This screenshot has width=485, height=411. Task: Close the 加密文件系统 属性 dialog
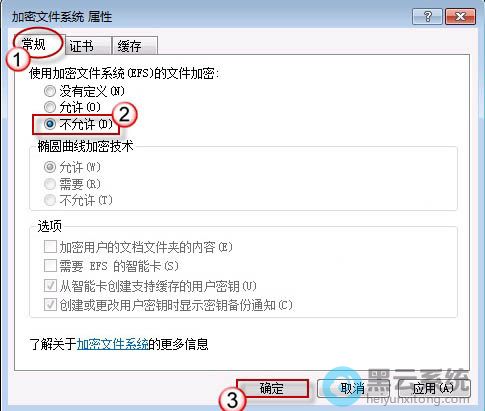click(460, 16)
